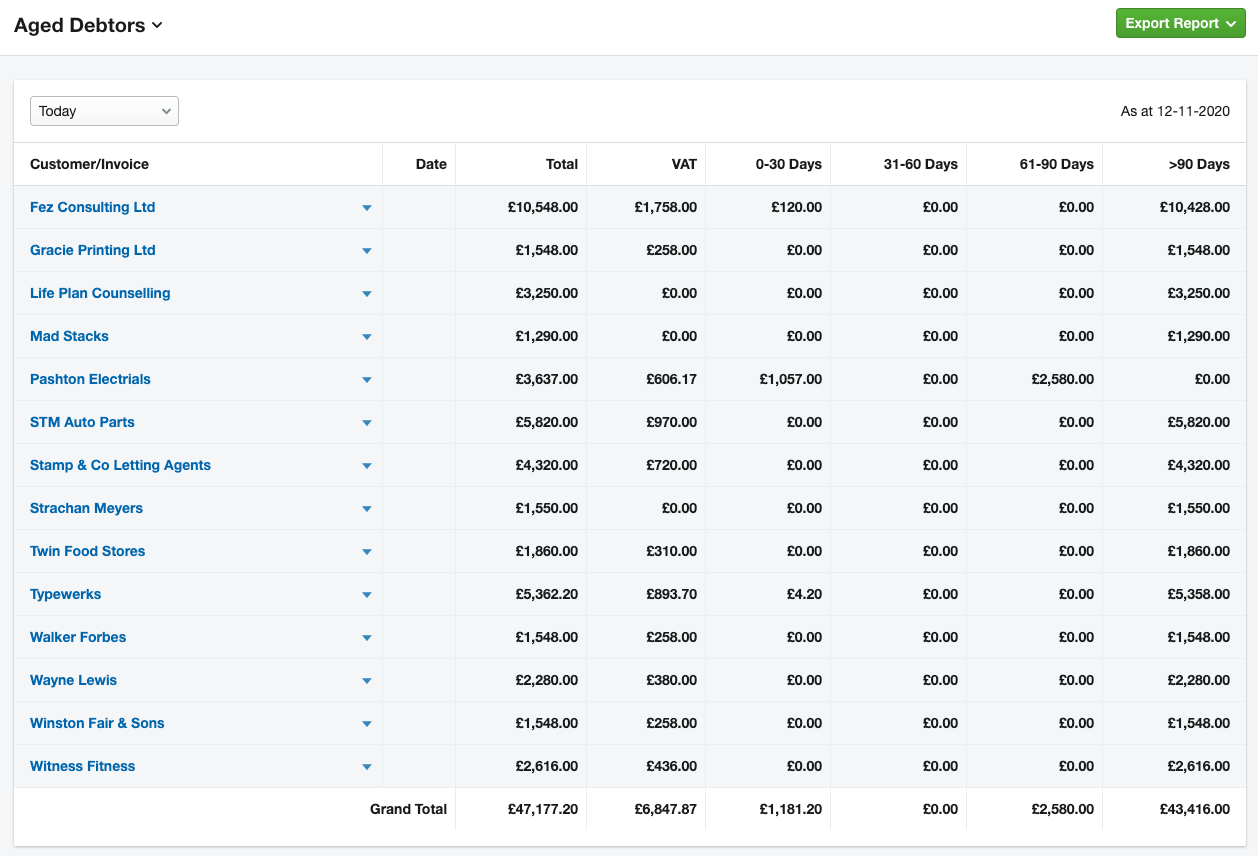Expand Witness Fitness invoice breakdown

[367, 766]
